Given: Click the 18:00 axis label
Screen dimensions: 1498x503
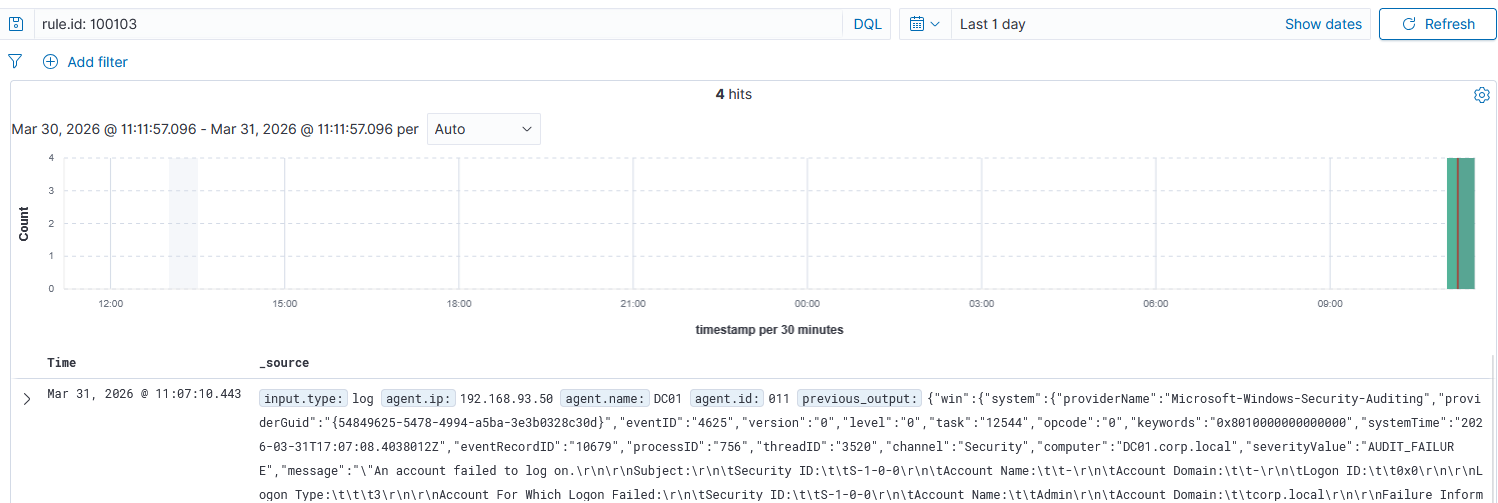Looking at the screenshot, I should (459, 303).
